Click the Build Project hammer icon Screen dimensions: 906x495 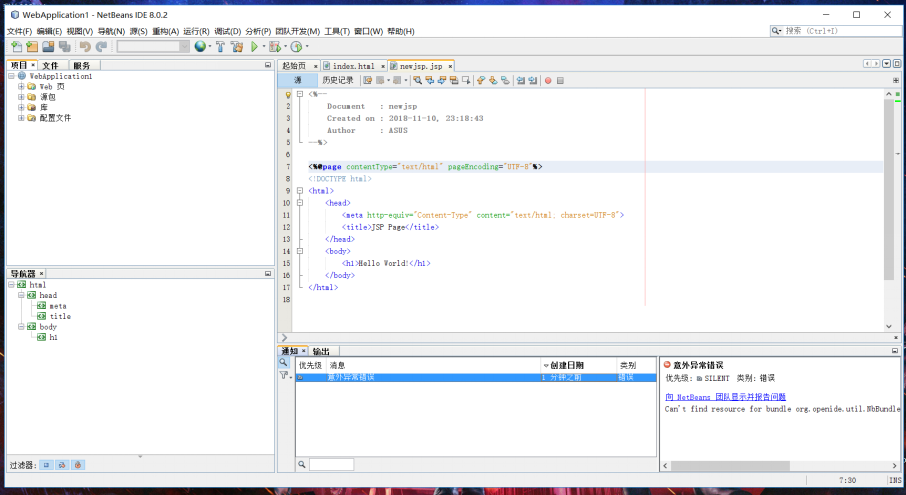(x=220, y=47)
